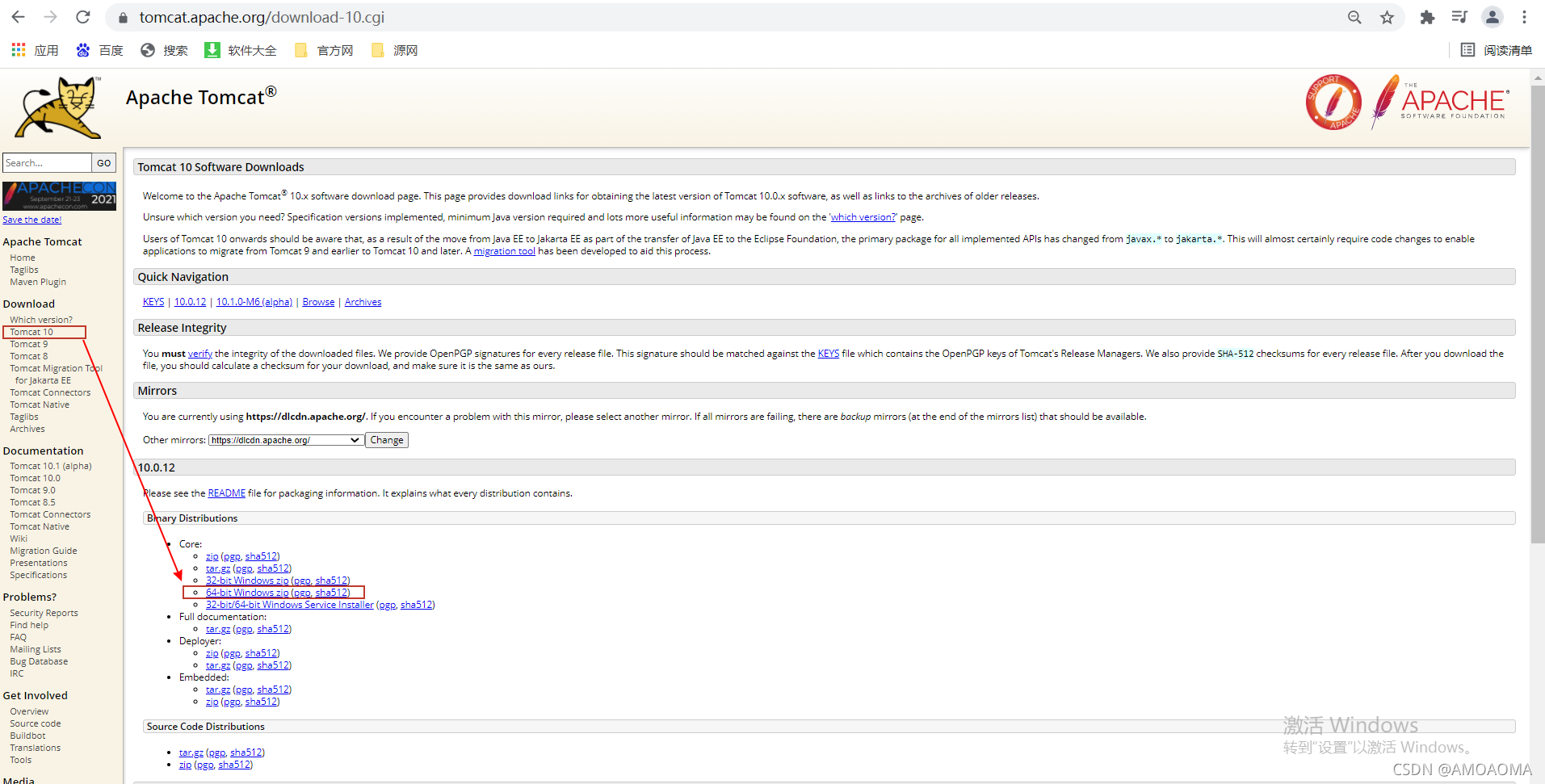Download the Embedded tar.gz link
The image size is (1545, 784).
click(x=218, y=690)
